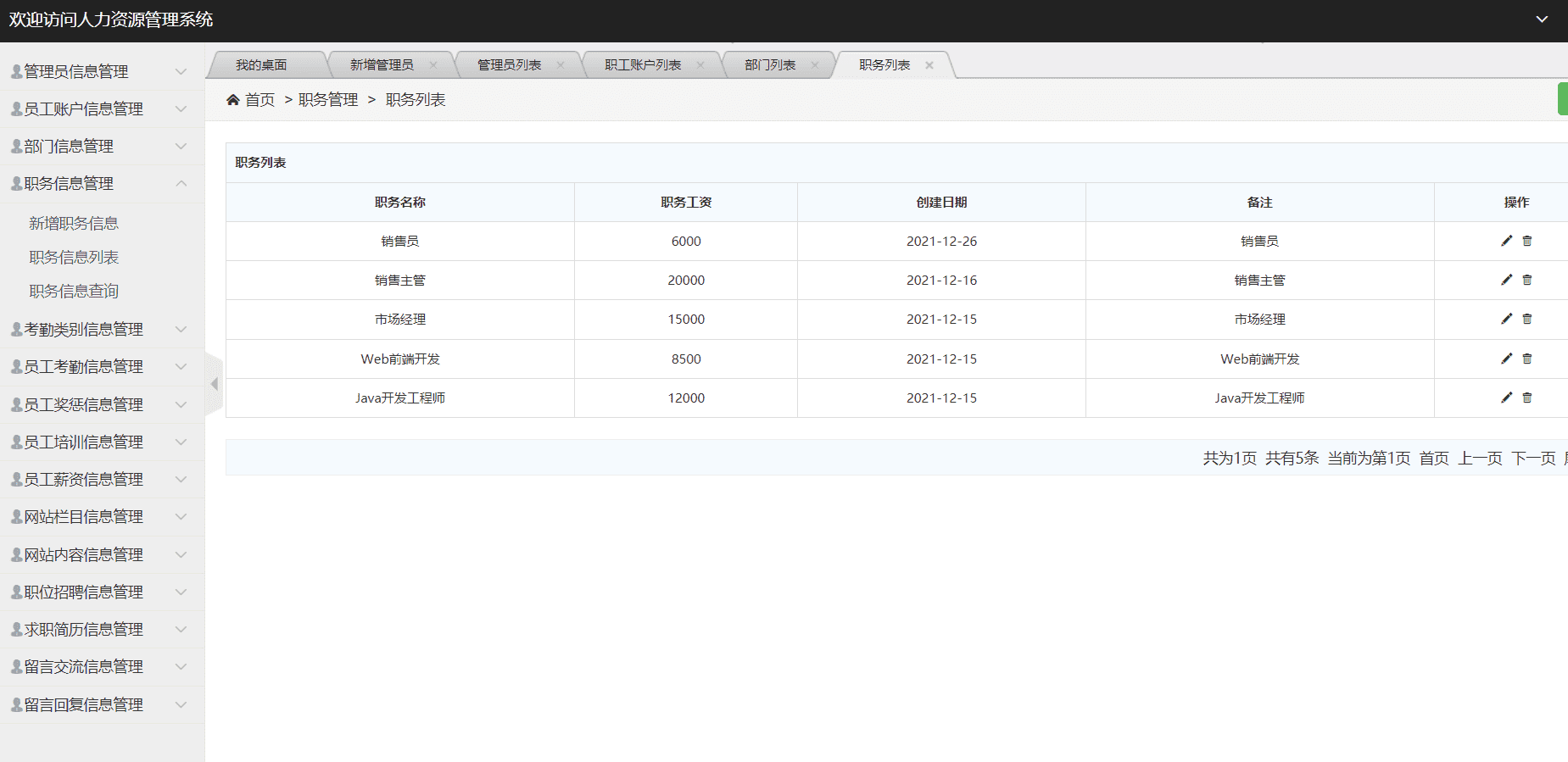Open the top-right header dropdown arrow
The height and width of the screenshot is (762, 1568).
tap(1542, 19)
